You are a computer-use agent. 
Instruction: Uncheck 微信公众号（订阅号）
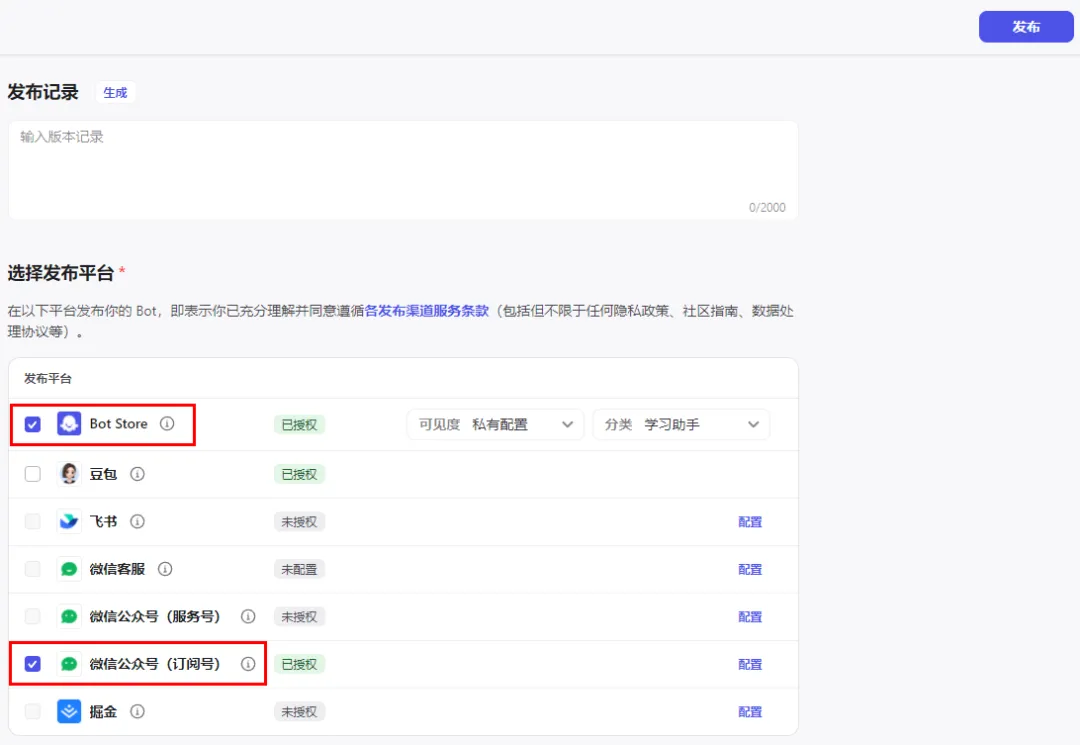pos(32,663)
